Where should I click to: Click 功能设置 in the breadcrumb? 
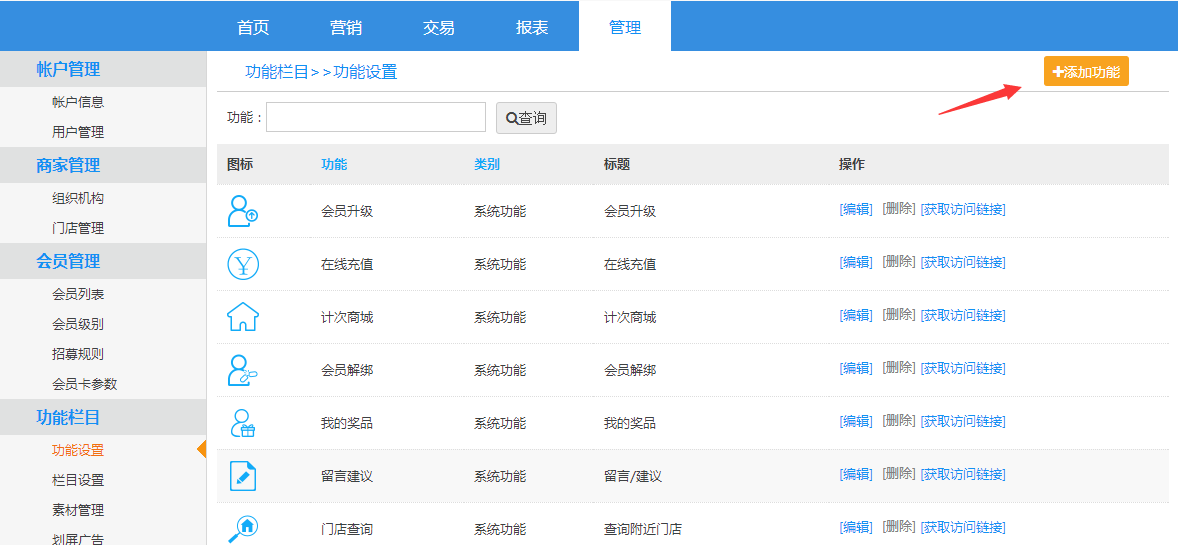[365, 72]
